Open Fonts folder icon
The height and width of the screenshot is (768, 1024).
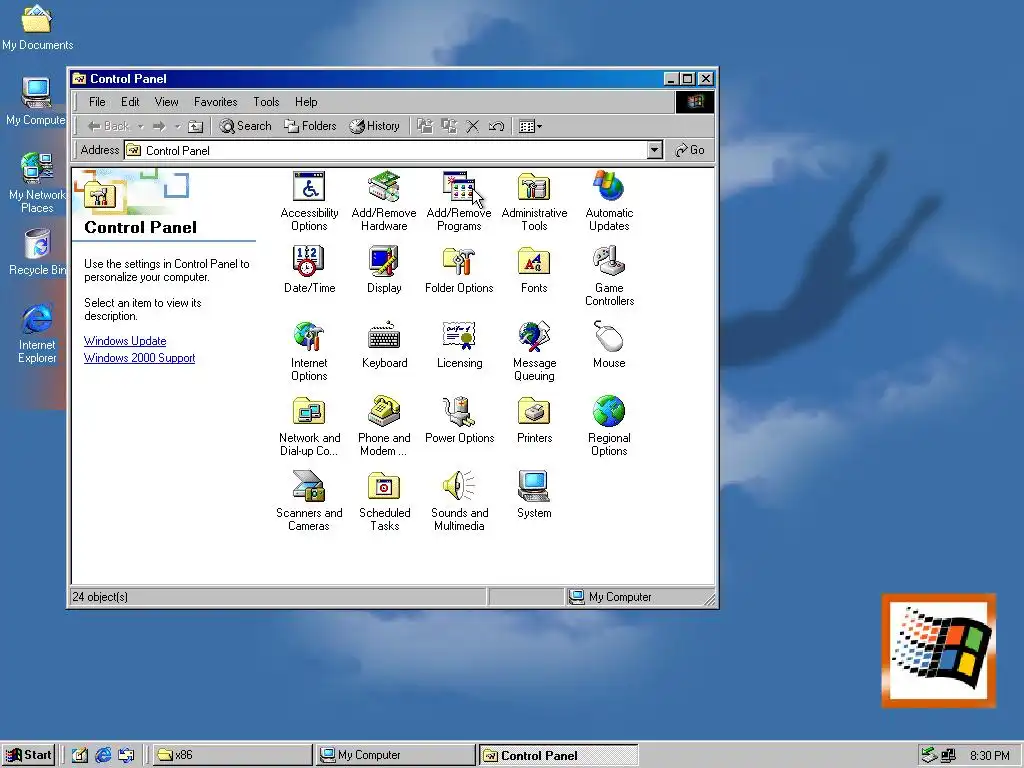(534, 270)
